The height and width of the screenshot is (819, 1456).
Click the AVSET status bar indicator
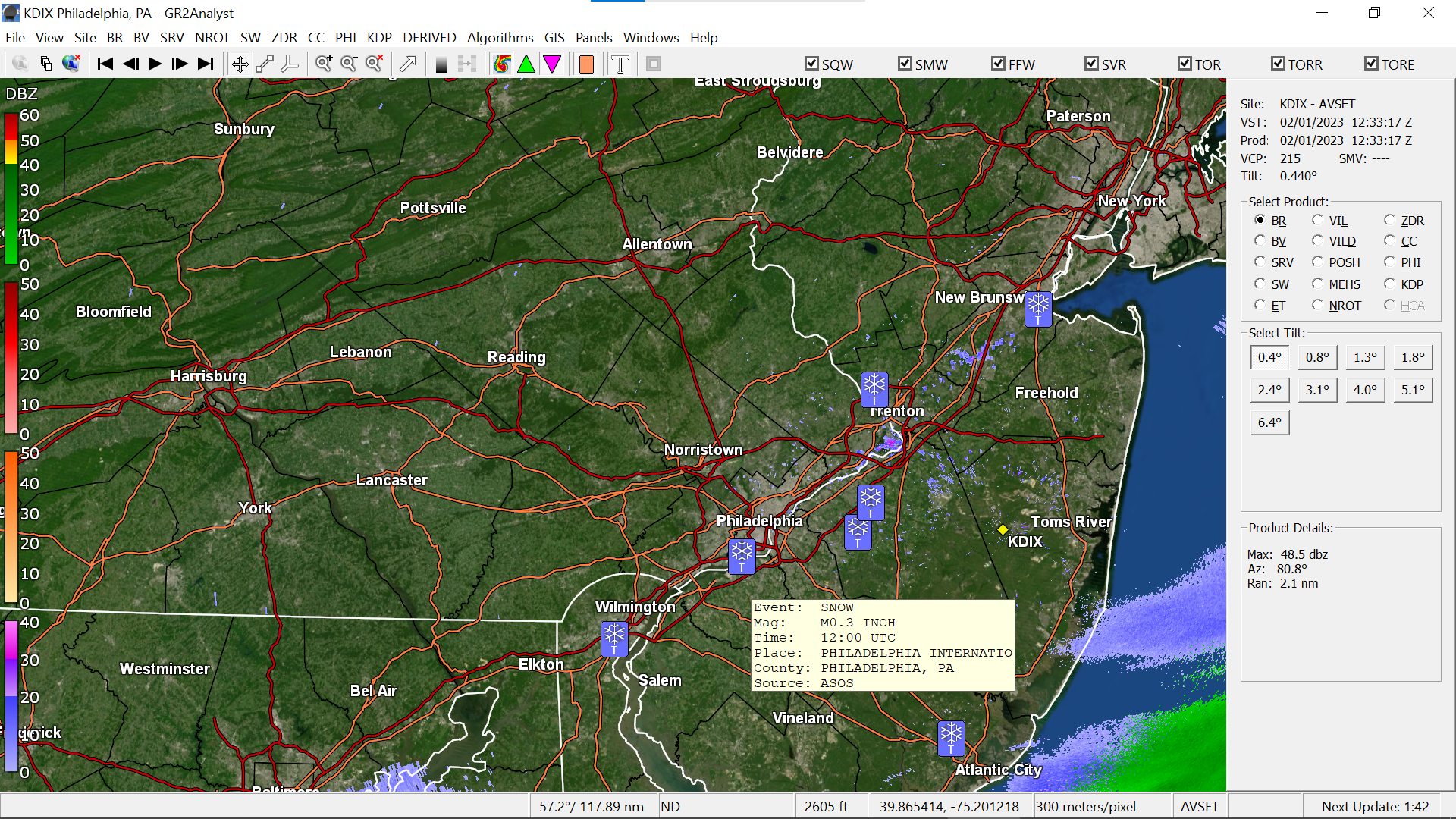[x=1200, y=806]
